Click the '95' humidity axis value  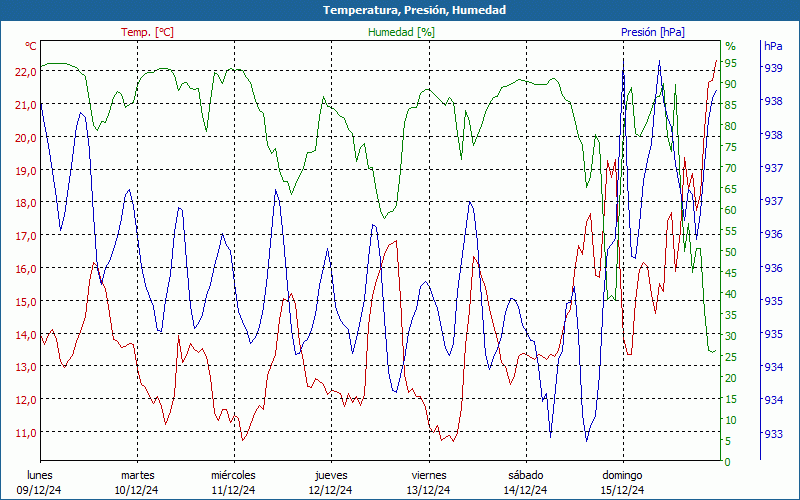tap(731, 63)
